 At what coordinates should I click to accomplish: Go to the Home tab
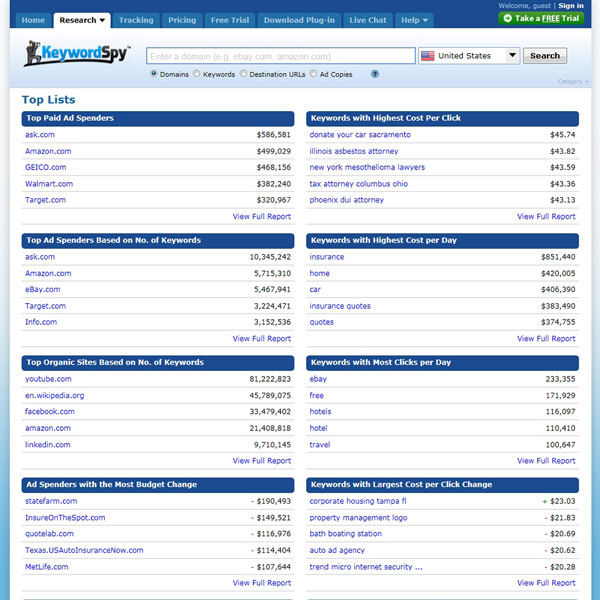(33, 20)
